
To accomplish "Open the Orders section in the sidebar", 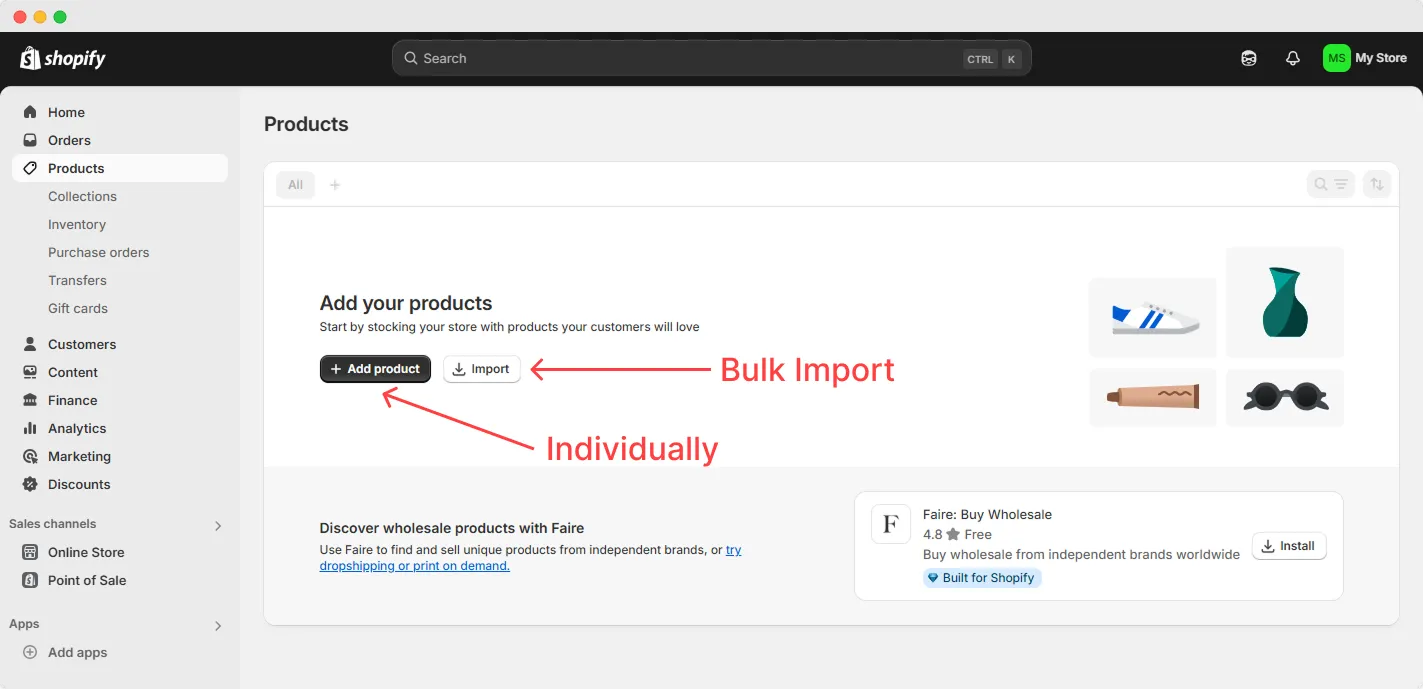I will 68,140.
